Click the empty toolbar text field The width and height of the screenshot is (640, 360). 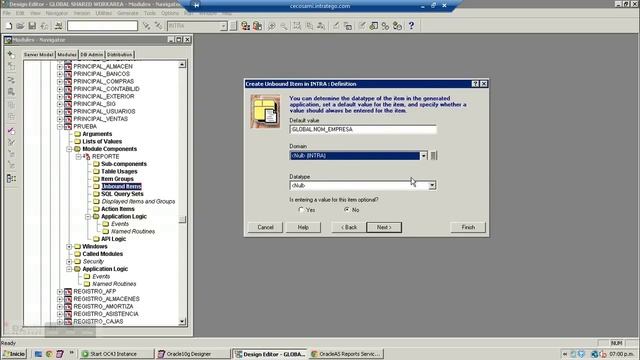tap(102, 26)
